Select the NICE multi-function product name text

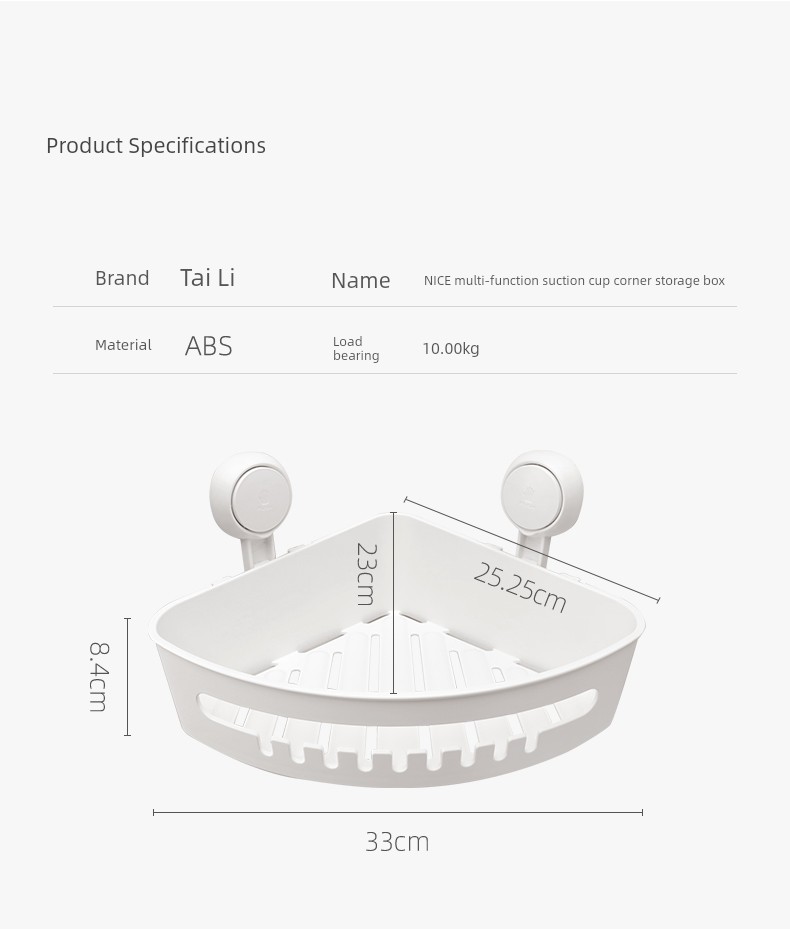point(574,281)
